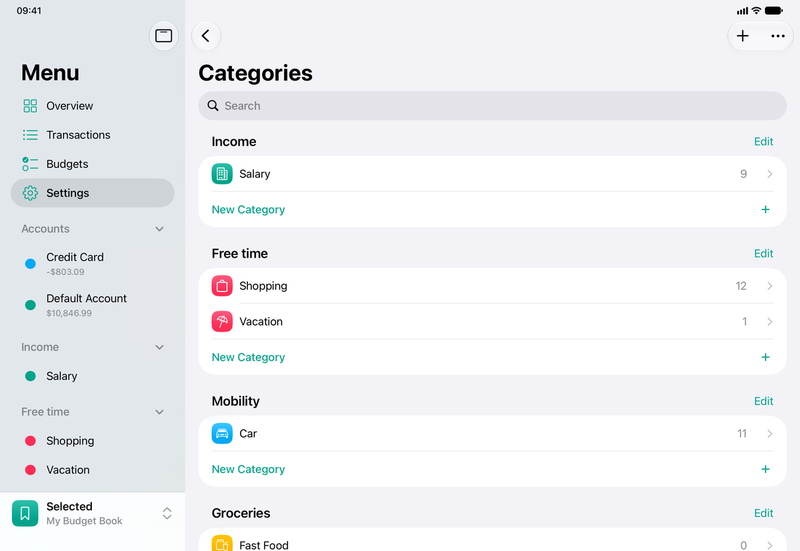Click the battery status icon
This screenshot has width=800, height=551.
[x=773, y=10]
